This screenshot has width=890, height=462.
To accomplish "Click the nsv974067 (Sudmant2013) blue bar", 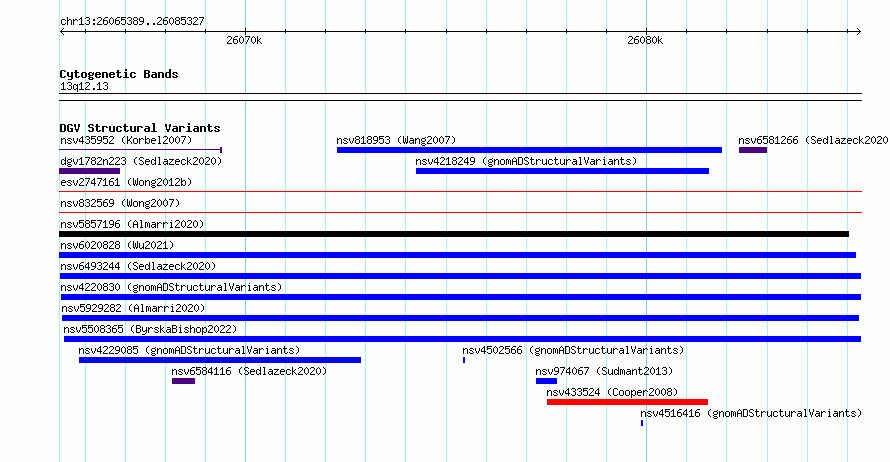I will [546, 381].
